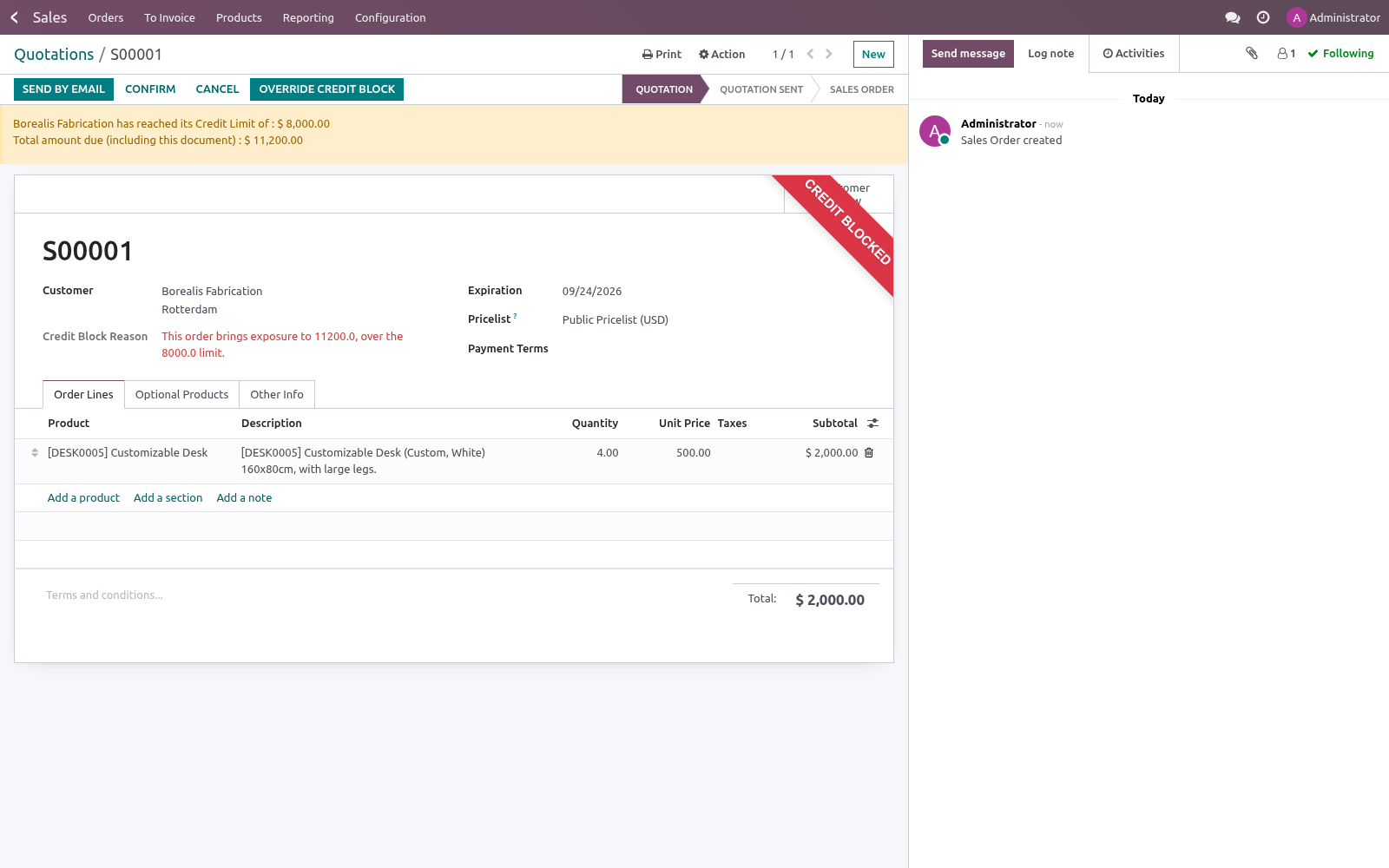Click the back arrow beside Sales
1389x868 pixels.
click(14, 17)
